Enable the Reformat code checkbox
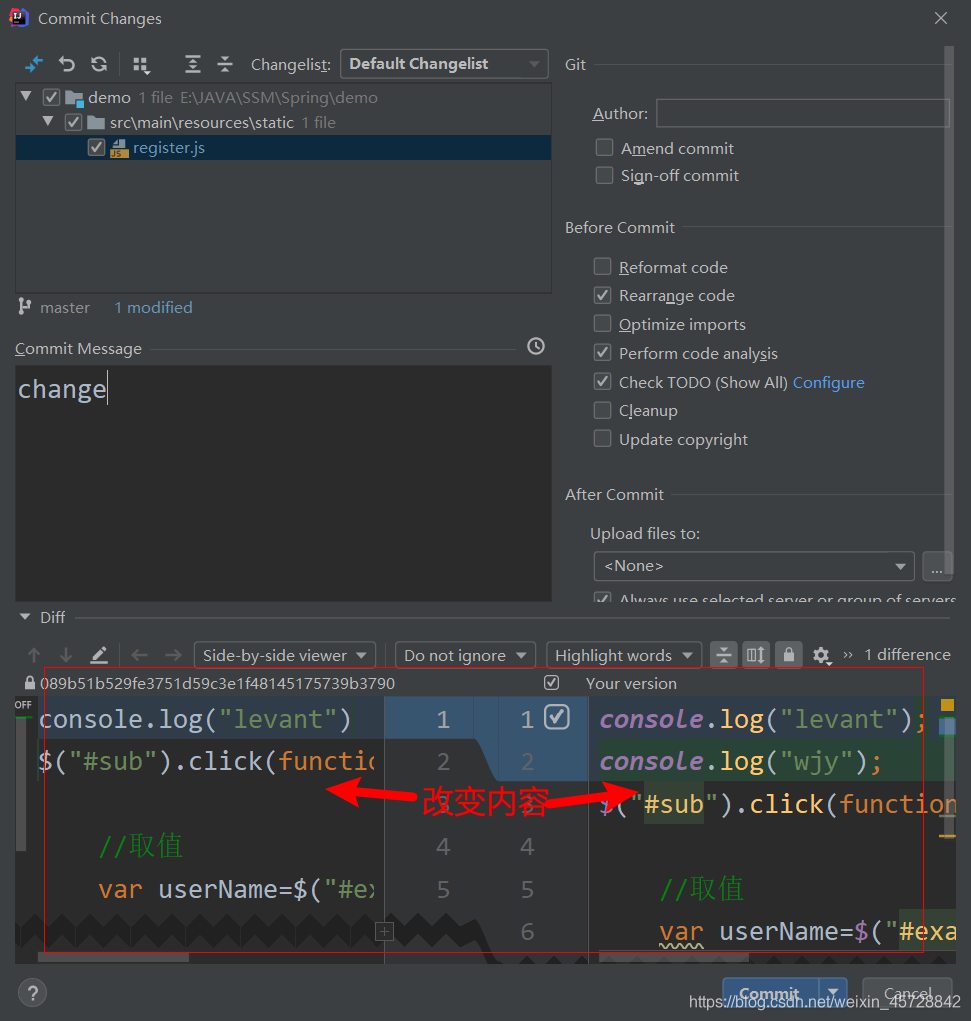This screenshot has width=971, height=1021. coord(602,267)
